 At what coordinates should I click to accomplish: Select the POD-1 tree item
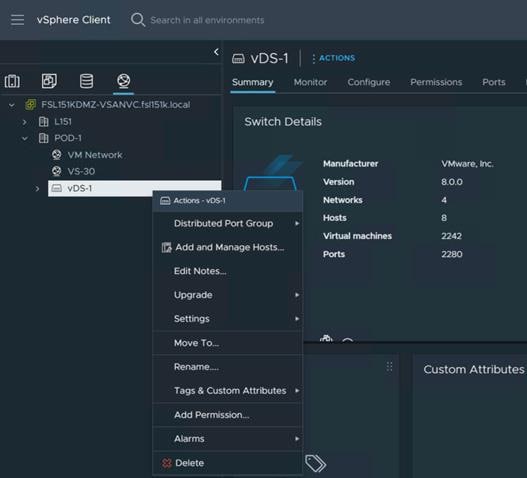pyautogui.click(x=68, y=138)
